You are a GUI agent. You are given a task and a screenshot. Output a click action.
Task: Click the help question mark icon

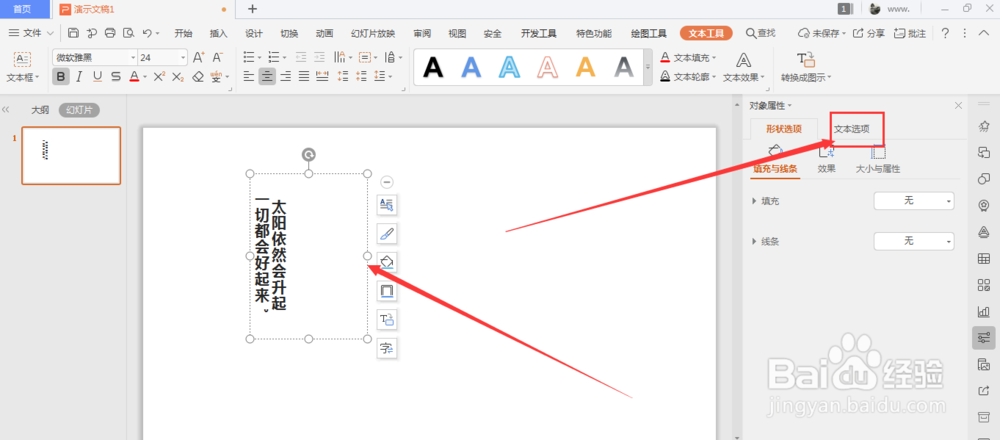945,33
